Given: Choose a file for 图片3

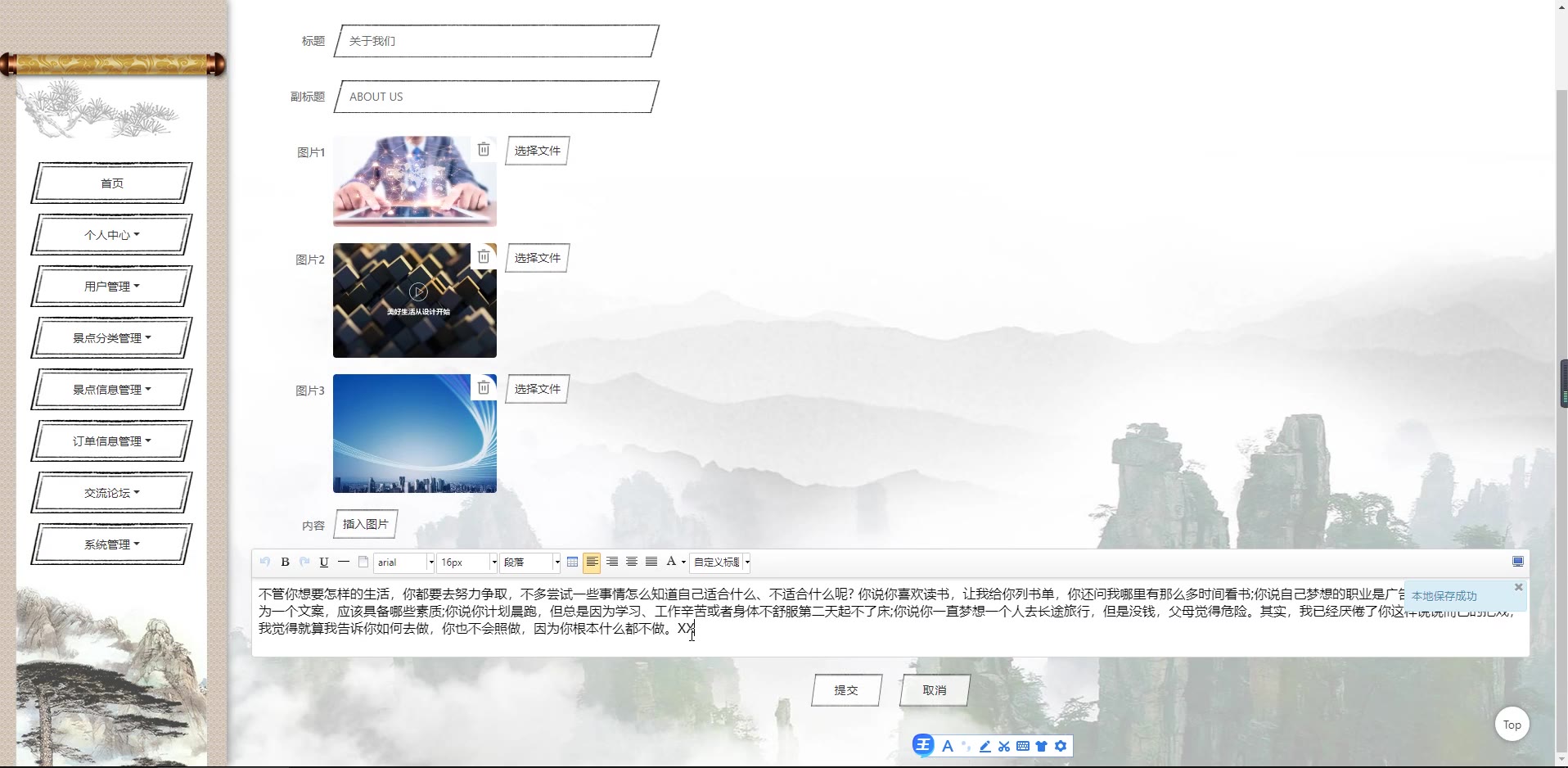Looking at the screenshot, I should pyautogui.click(x=537, y=389).
